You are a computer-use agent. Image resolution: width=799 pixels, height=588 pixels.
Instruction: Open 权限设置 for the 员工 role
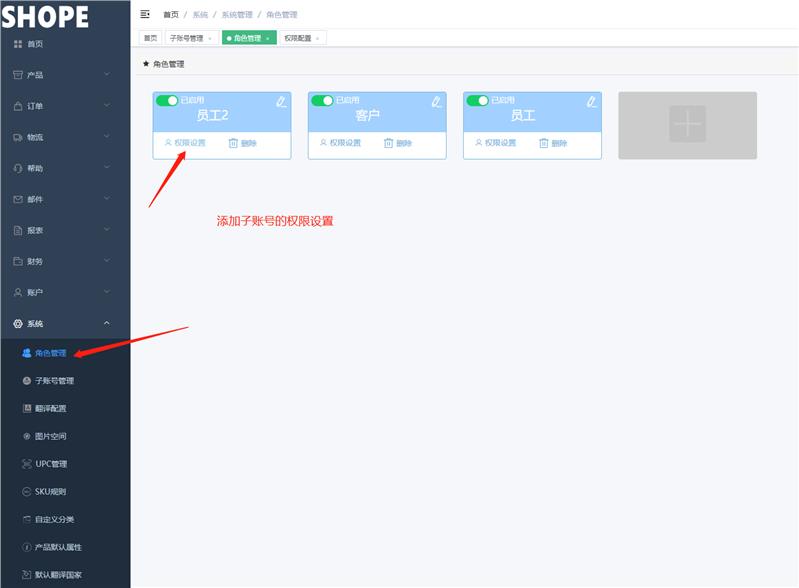(496, 143)
